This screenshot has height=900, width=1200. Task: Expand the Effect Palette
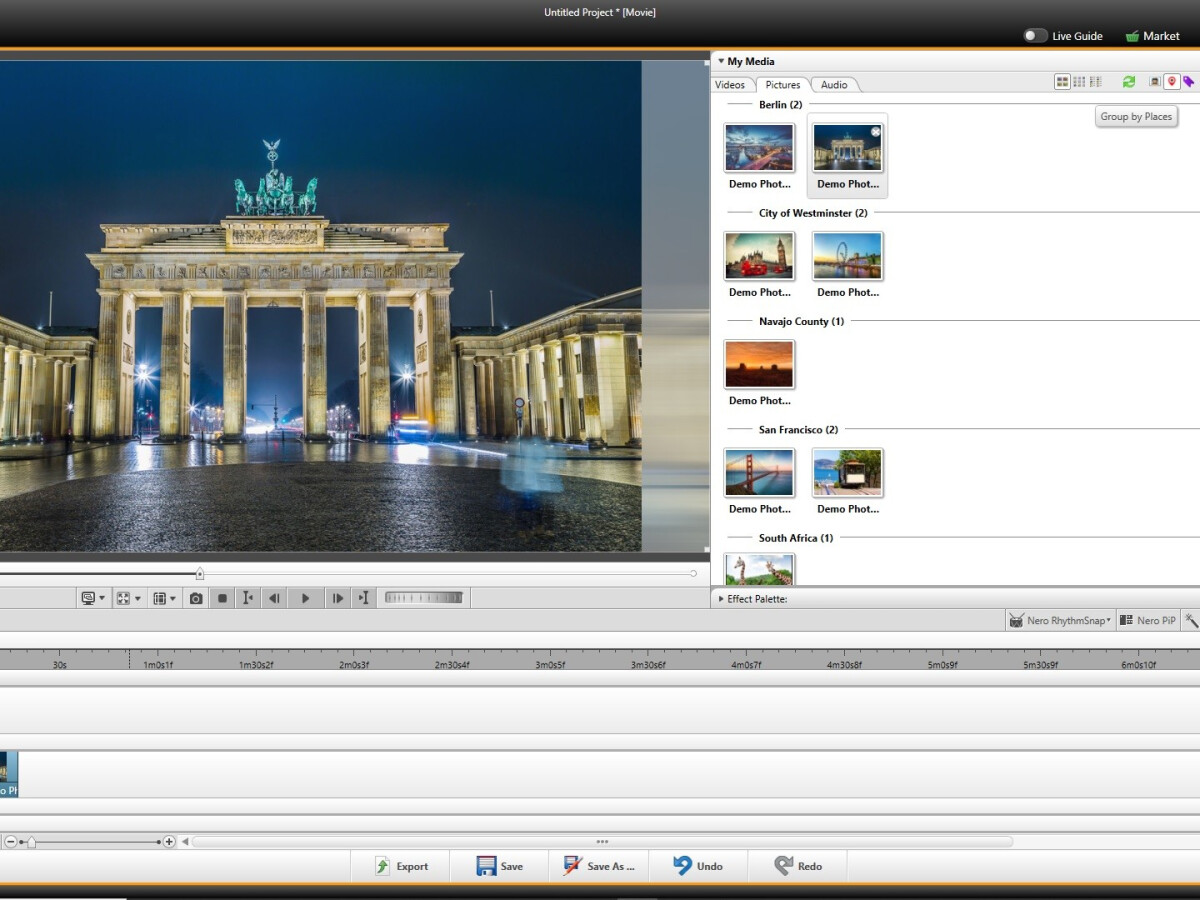[720, 599]
